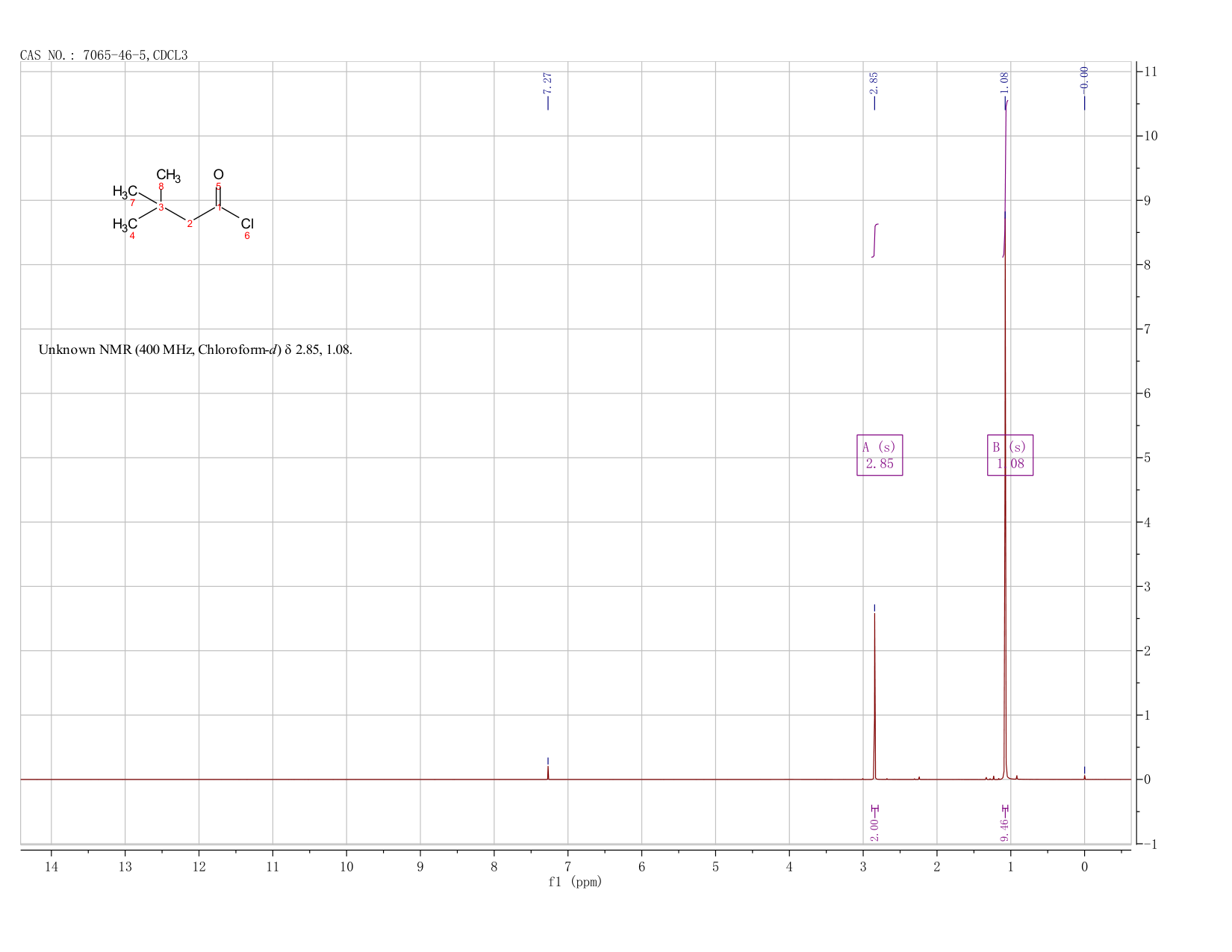Image resolution: width=1232 pixels, height=952 pixels.
Task: Click the CAS NO. 7065-46-5 title
Action: [x=104, y=55]
